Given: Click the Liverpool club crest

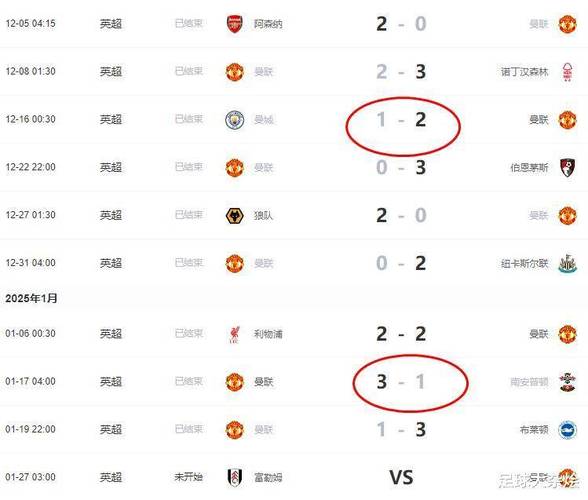Looking at the screenshot, I should [235, 334].
